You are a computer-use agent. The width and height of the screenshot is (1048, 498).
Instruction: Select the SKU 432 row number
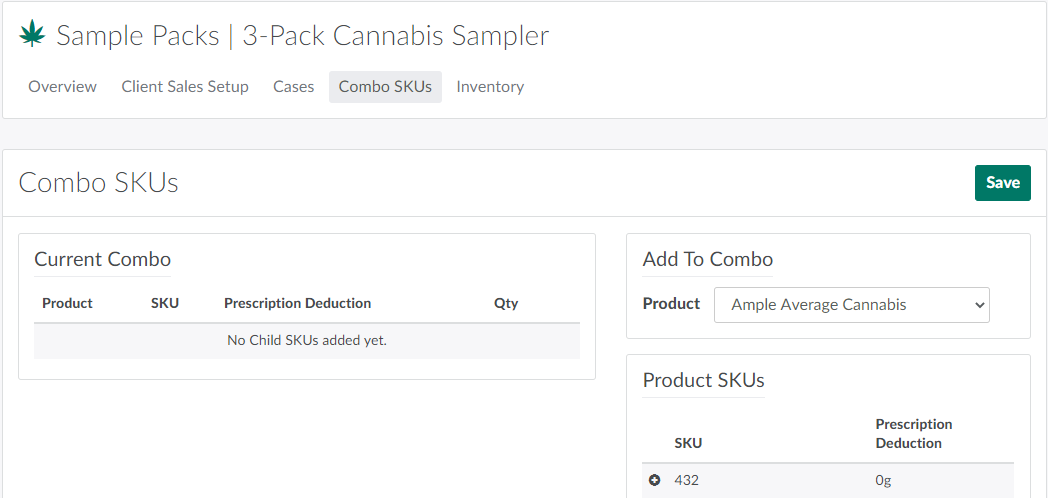pyautogui.click(x=687, y=480)
